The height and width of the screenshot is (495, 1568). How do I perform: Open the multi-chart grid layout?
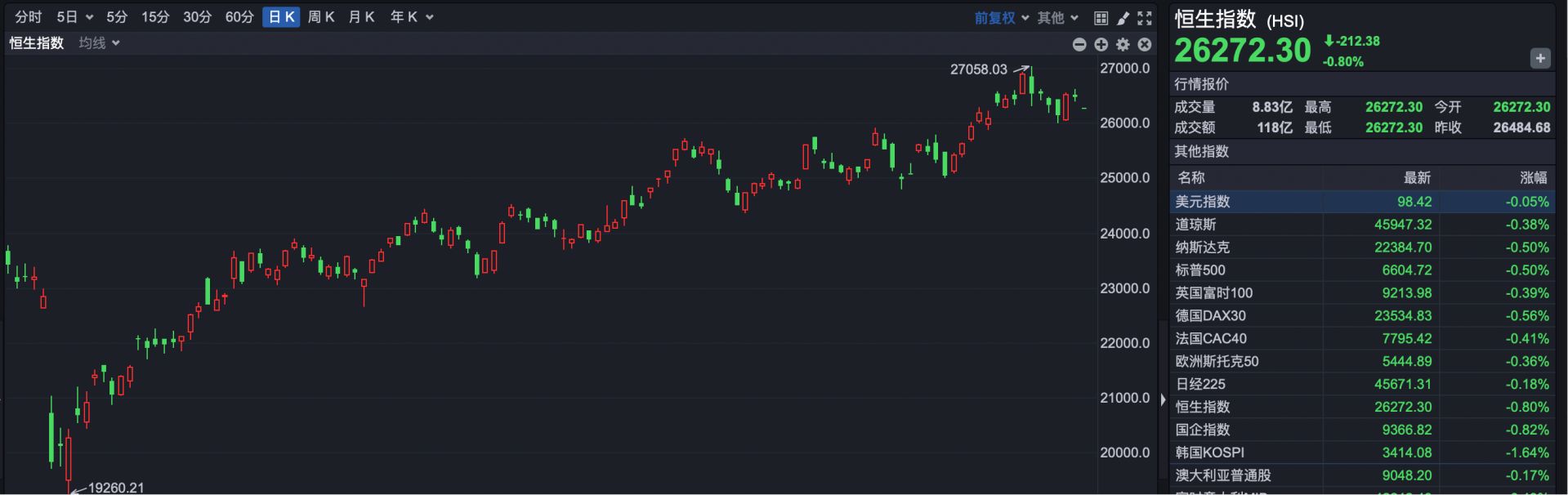pos(1101,18)
